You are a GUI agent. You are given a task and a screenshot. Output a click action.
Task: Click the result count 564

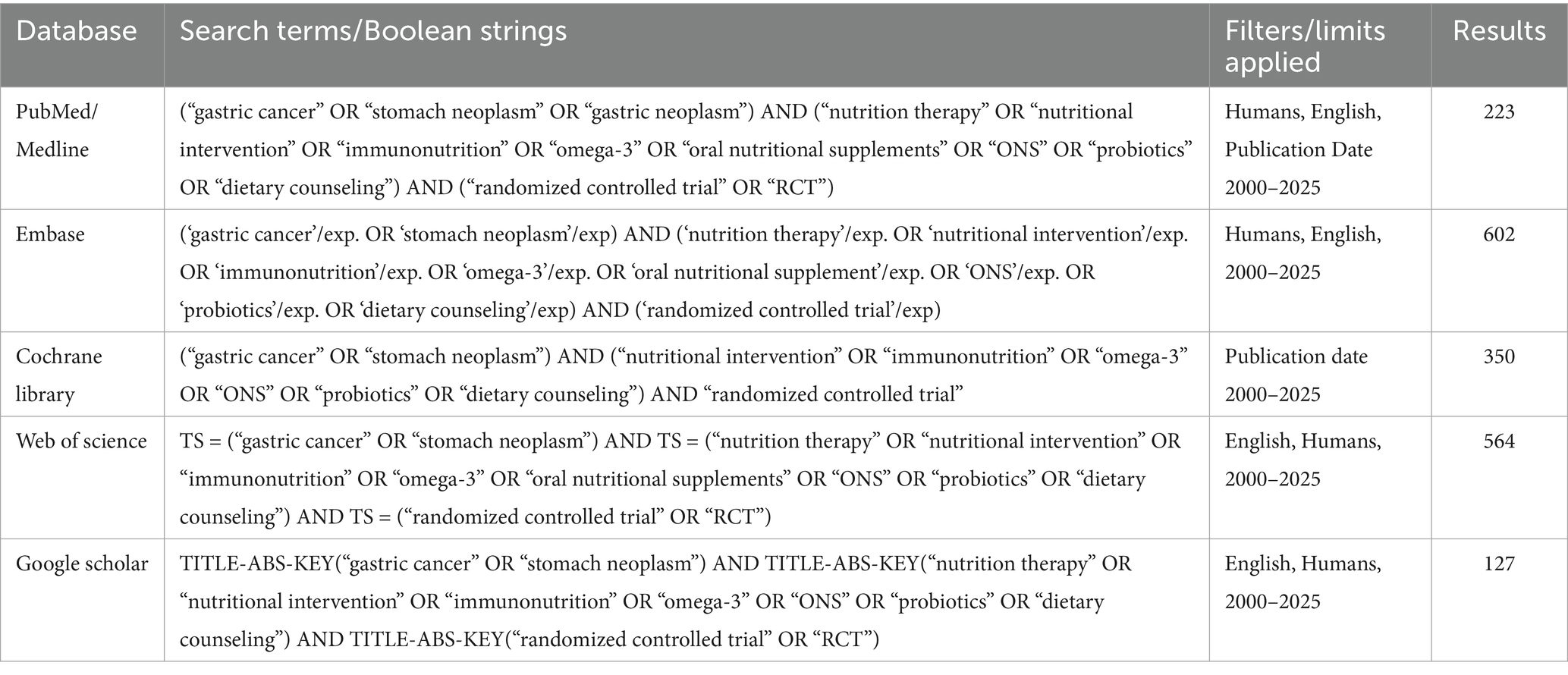[x=1499, y=441]
